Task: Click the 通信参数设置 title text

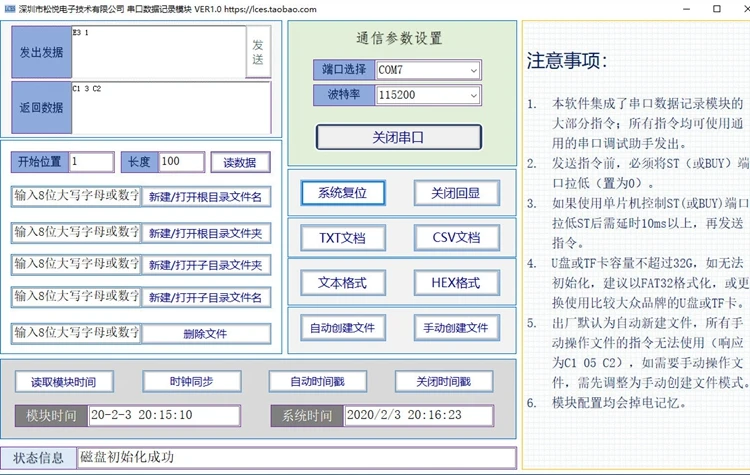Action: point(399,38)
